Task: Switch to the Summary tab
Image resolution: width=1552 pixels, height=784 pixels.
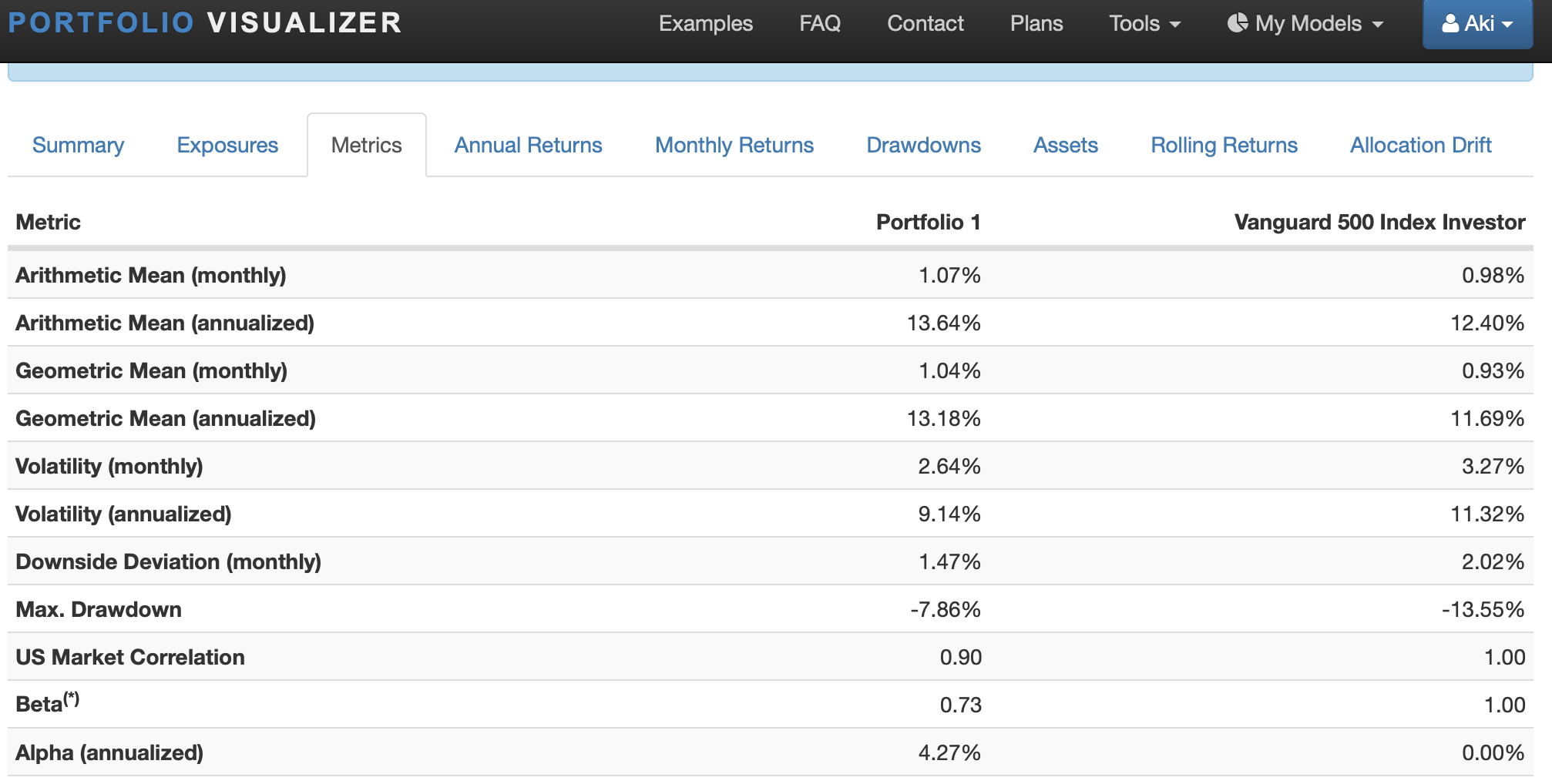Action: click(78, 145)
